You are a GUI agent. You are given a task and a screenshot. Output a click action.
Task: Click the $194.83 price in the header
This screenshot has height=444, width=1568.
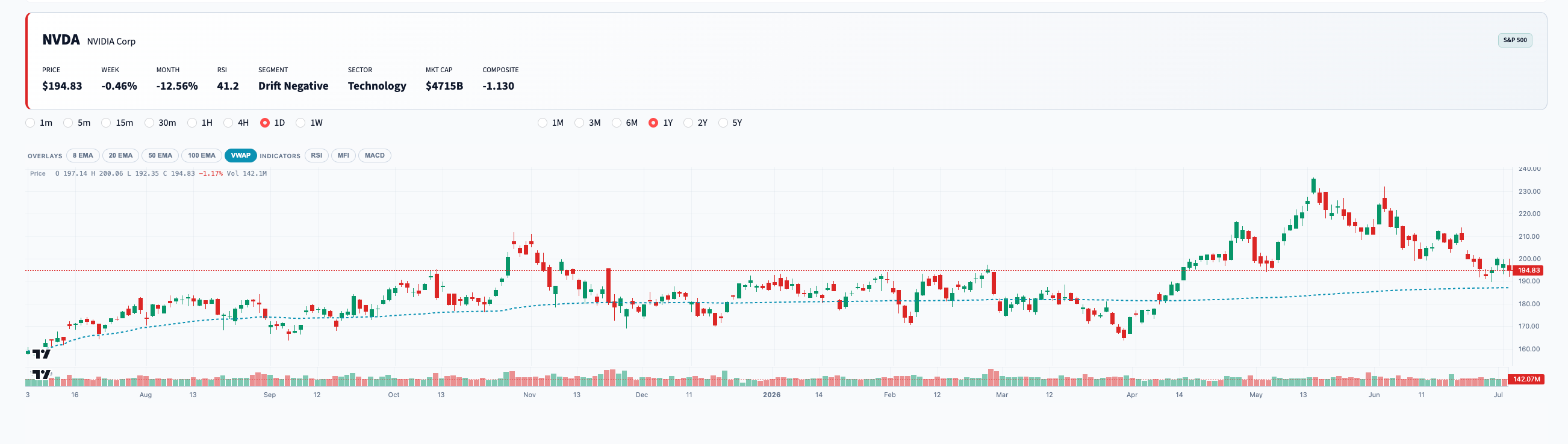click(62, 87)
